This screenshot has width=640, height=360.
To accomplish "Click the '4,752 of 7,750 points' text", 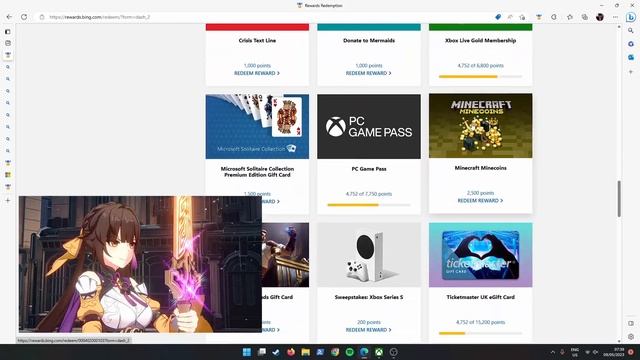I will point(369,194).
